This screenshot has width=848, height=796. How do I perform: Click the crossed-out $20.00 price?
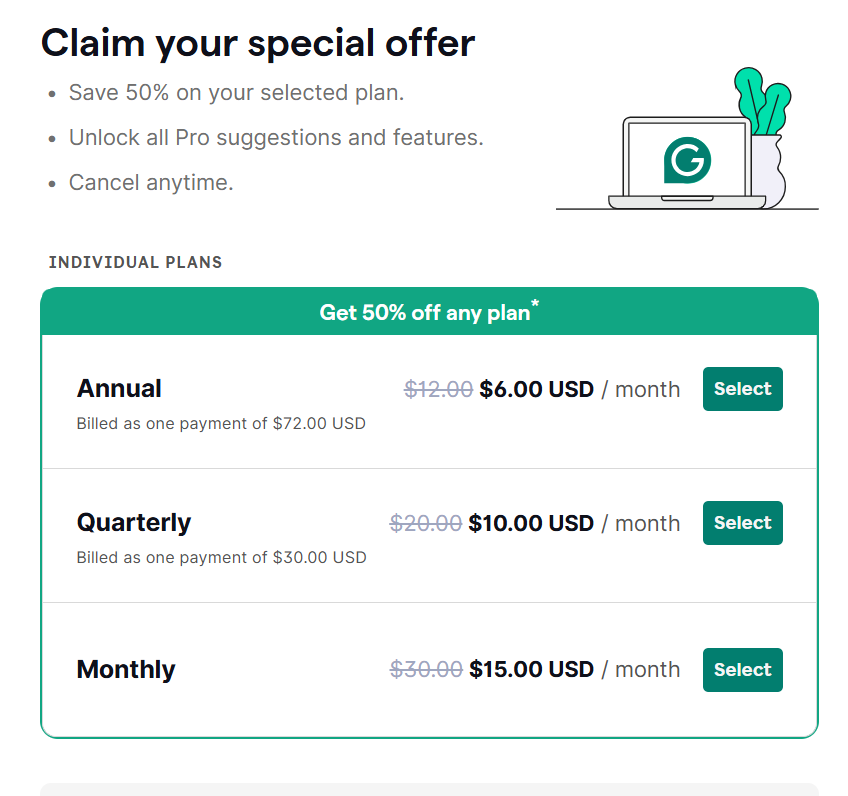pyautogui.click(x=426, y=523)
